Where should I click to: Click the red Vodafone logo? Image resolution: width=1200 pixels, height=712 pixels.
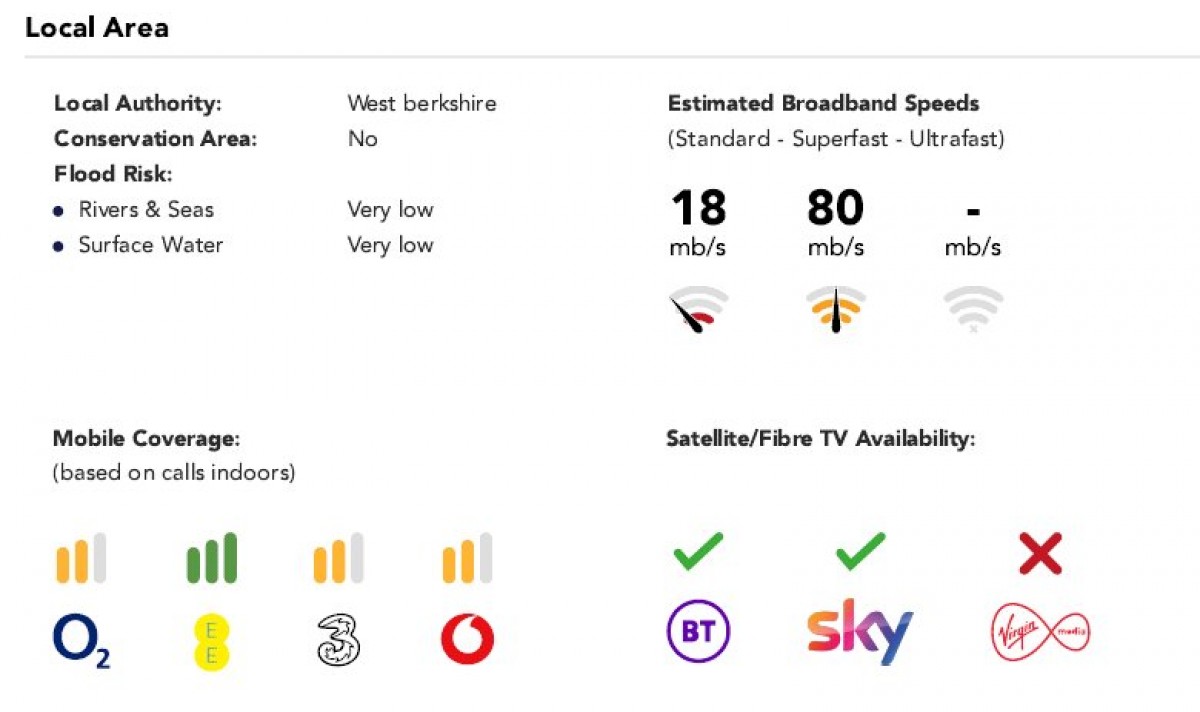(467, 640)
